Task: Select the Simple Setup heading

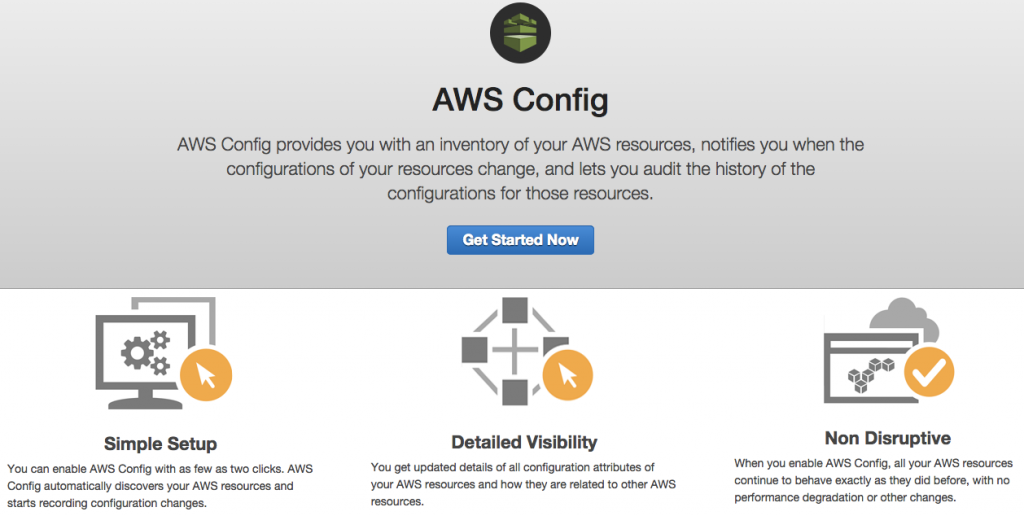Action: point(161,443)
